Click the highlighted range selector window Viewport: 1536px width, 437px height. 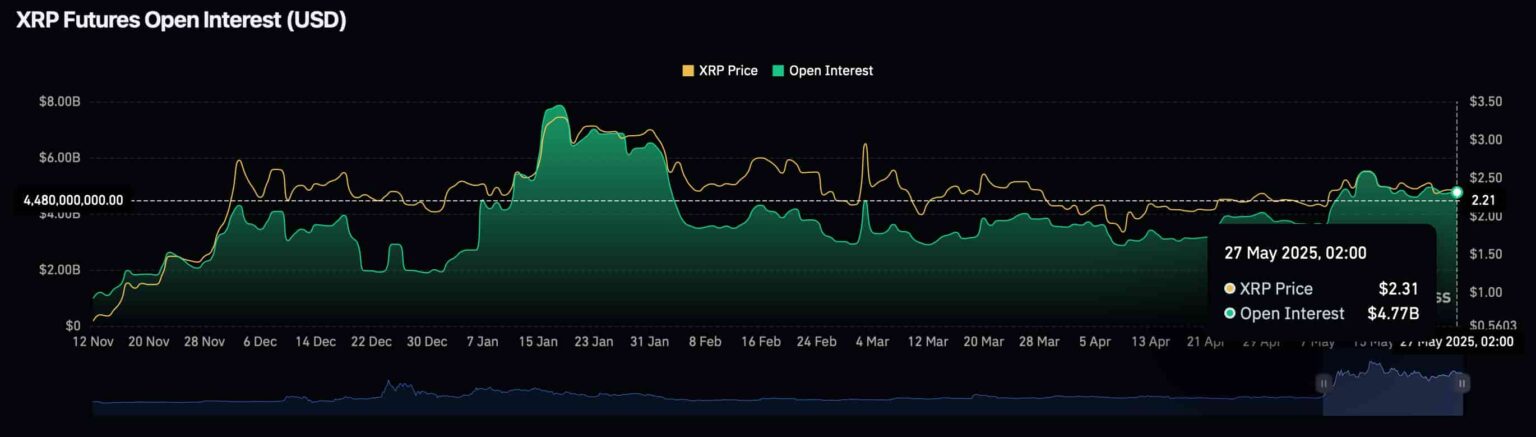coord(1393,388)
